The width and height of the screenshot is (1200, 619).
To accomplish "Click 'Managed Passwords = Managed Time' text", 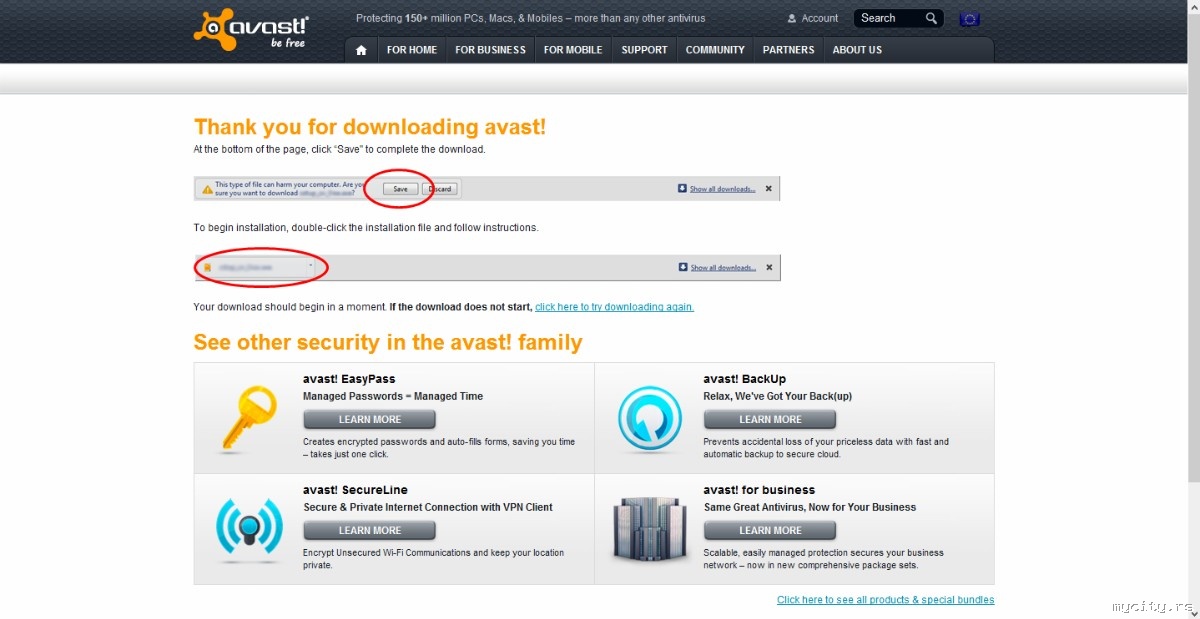I will click(x=393, y=397).
